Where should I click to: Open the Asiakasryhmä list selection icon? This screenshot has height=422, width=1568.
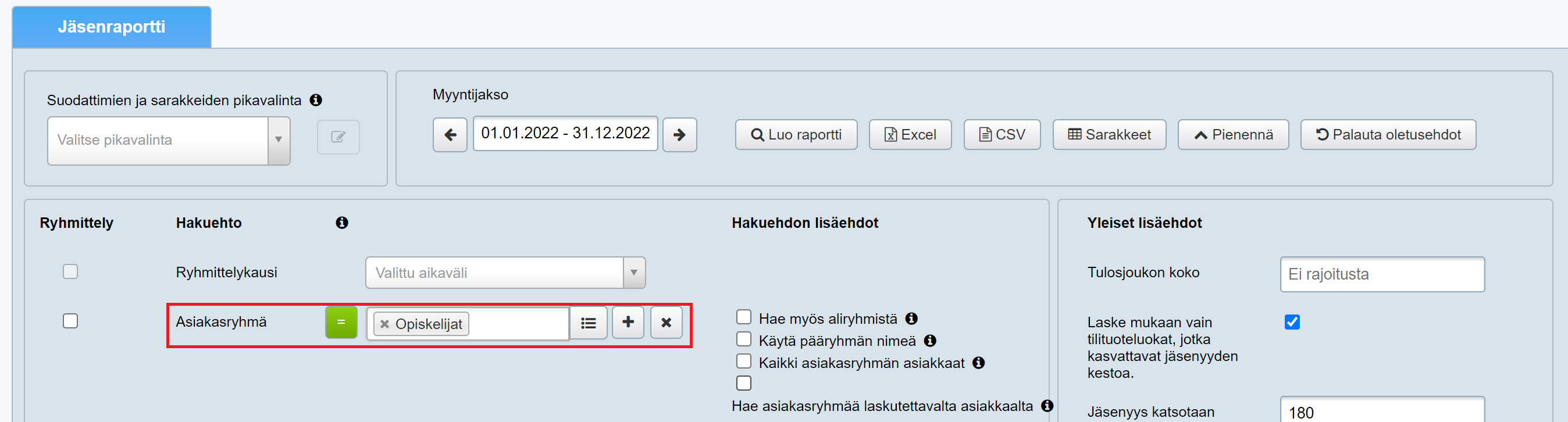click(588, 323)
